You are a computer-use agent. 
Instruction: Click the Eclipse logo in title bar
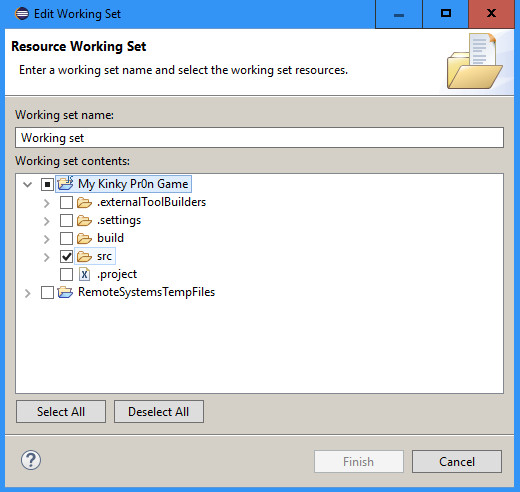22,14
